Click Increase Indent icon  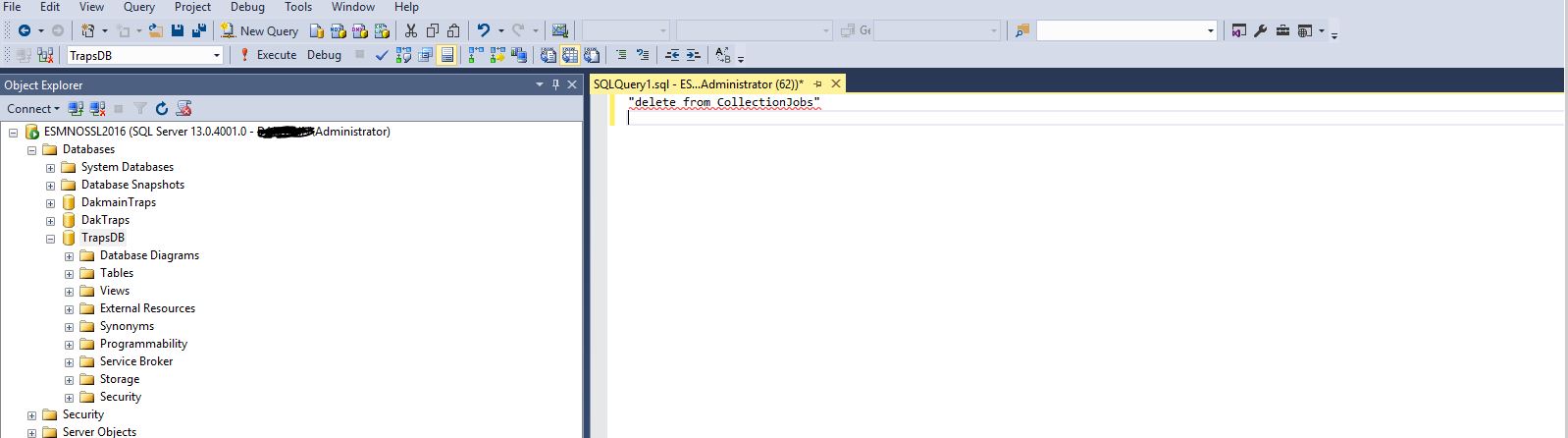click(x=693, y=55)
